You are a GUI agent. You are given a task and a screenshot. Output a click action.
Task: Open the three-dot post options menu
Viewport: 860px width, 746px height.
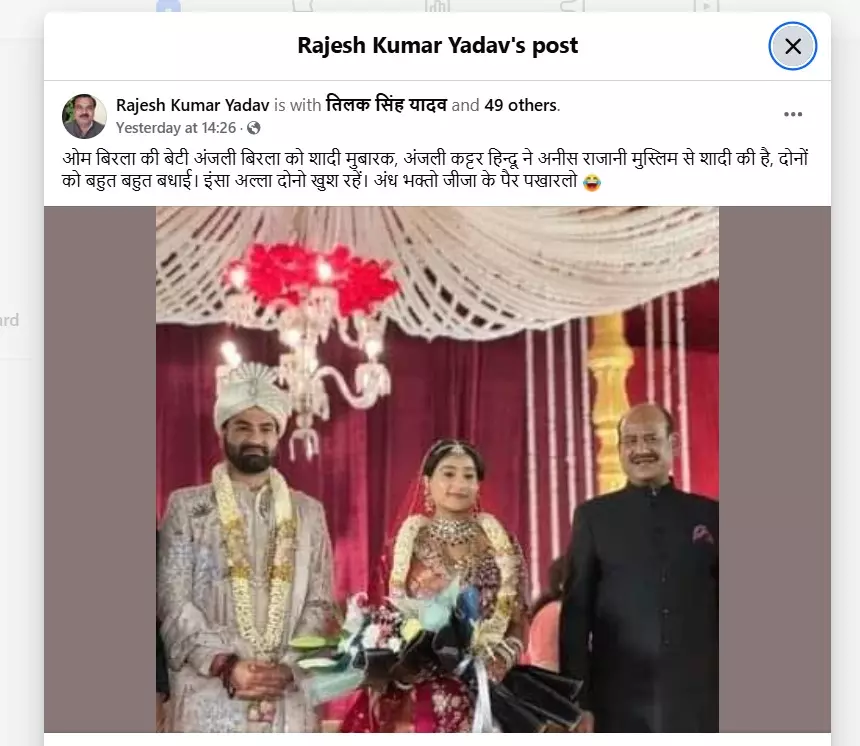pyautogui.click(x=793, y=114)
